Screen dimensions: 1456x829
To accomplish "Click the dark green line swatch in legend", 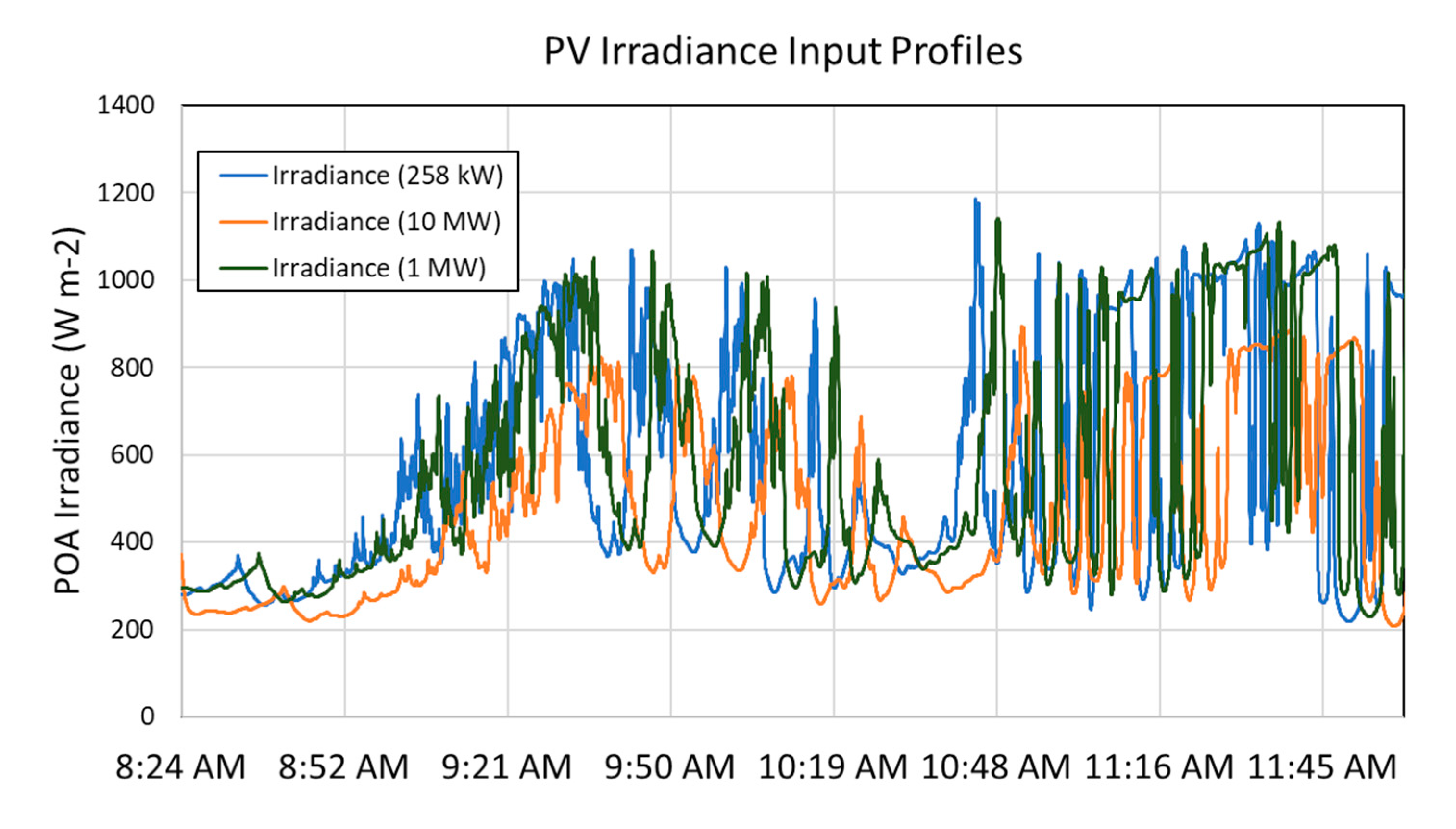I will click(243, 268).
